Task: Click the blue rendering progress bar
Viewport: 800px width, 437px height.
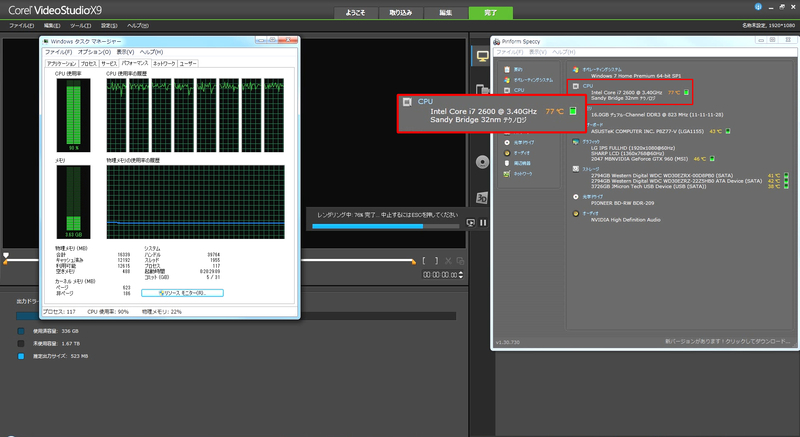Action: (x=385, y=226)
